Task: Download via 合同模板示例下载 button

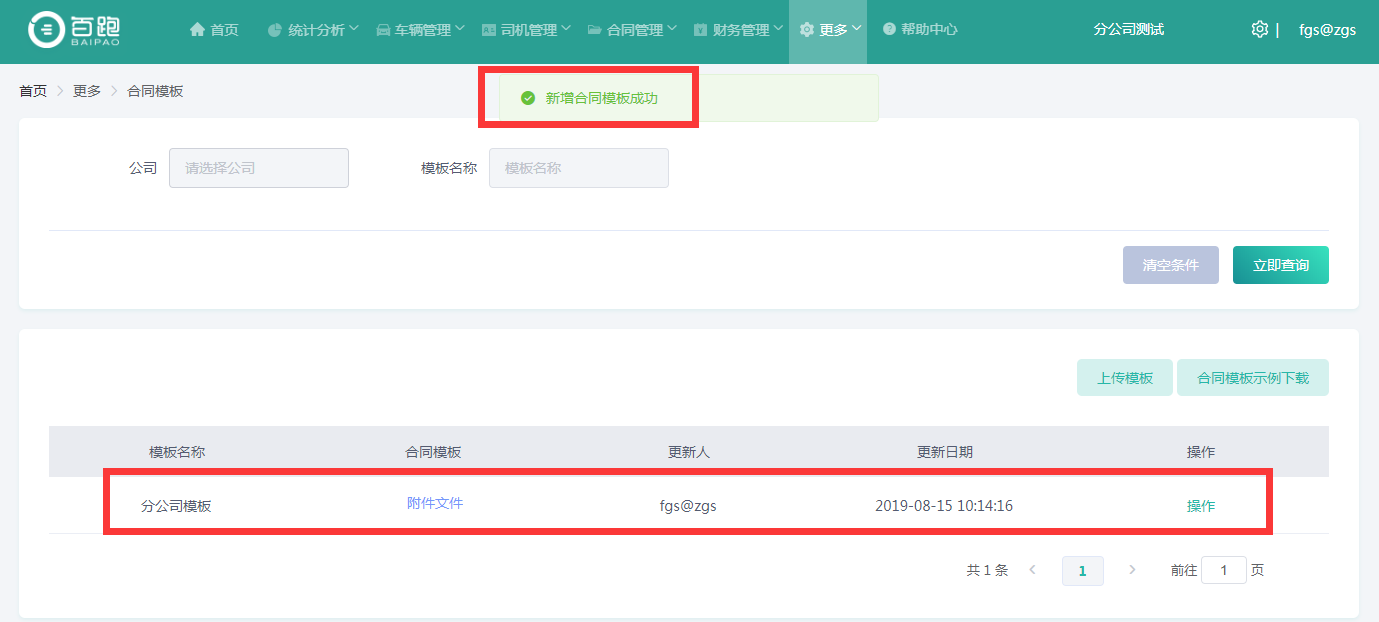Action: (x=1252, y=378)
